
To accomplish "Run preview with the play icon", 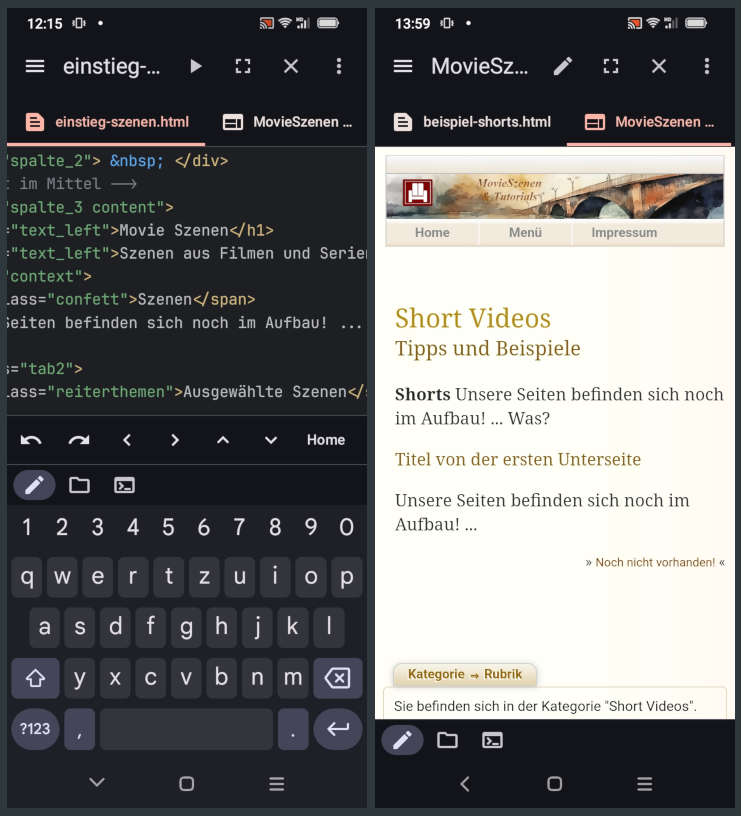I will 196,66.
